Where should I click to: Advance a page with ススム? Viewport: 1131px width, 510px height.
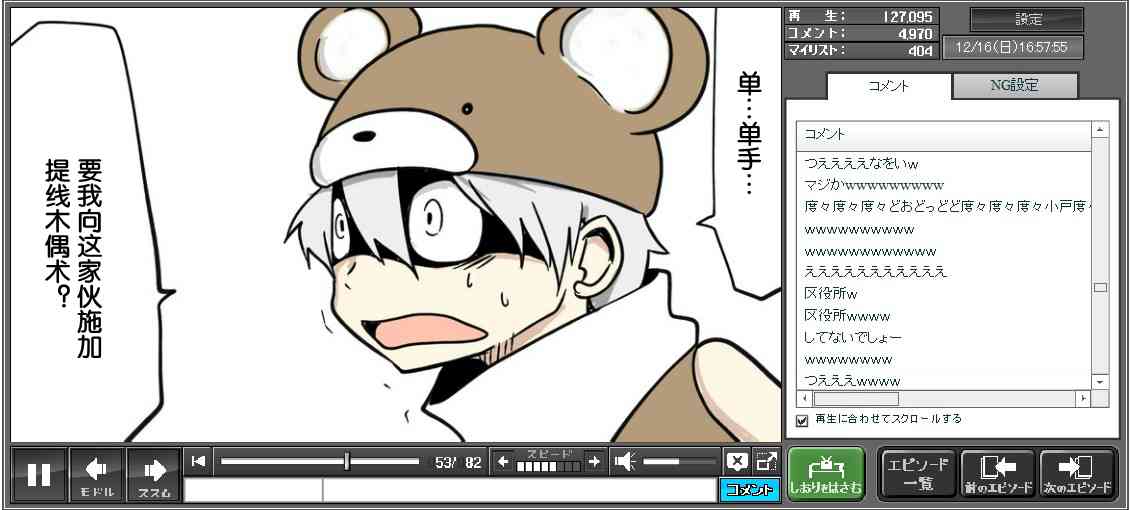[x=154, y=474]
